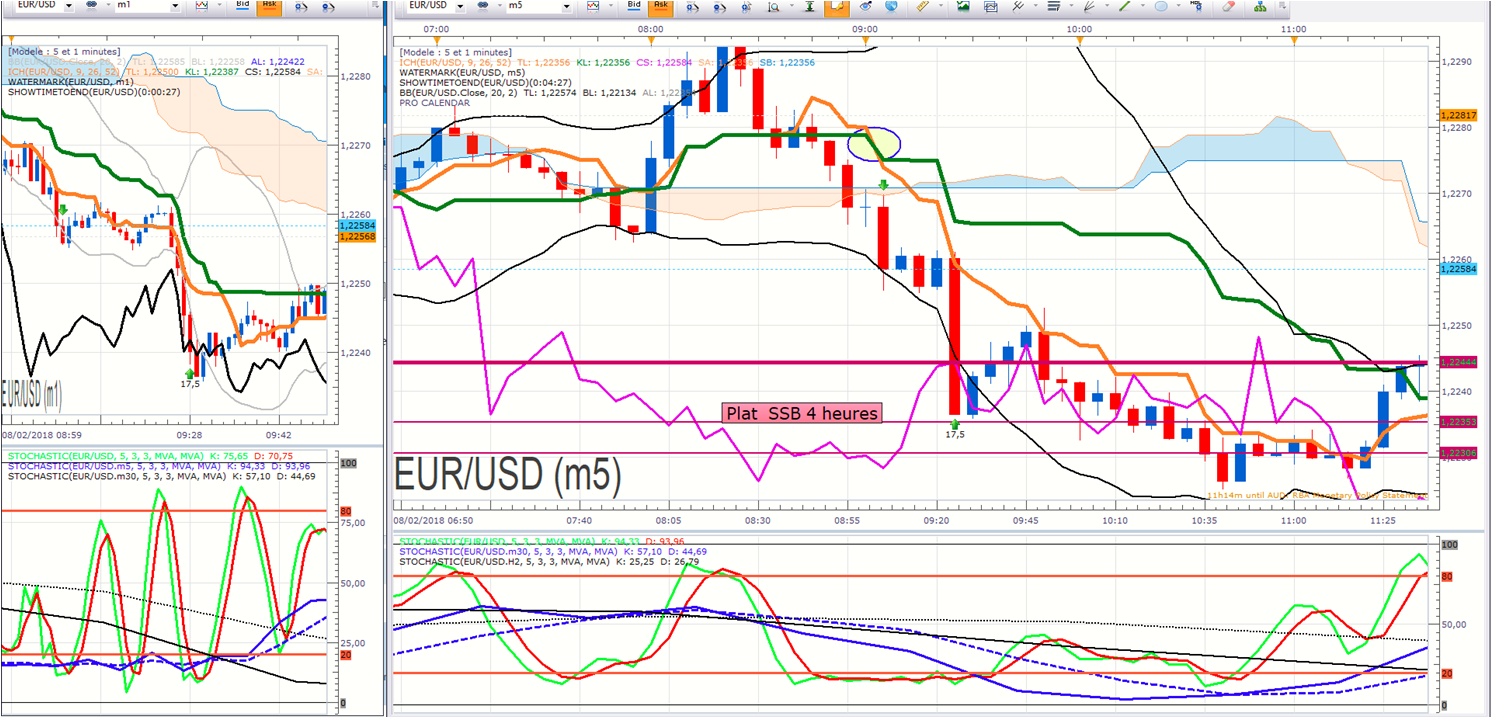Select the parallel lines drawing tool

pyautogui.click(x=1018, y=6)
